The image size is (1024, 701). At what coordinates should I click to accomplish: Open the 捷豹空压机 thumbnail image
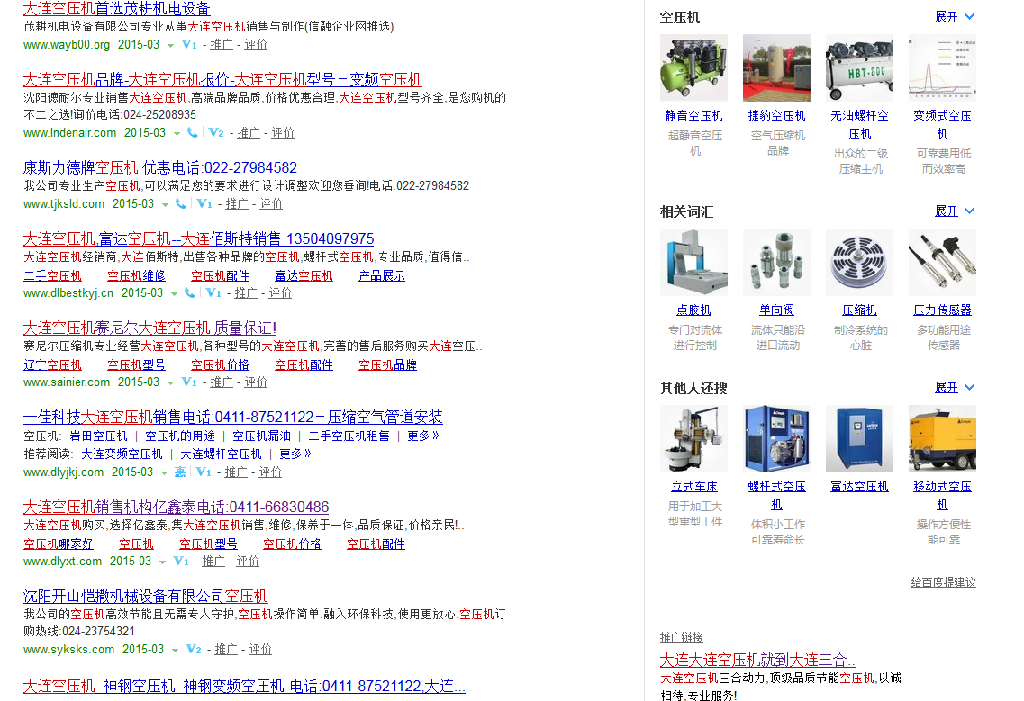click(776, 68)
